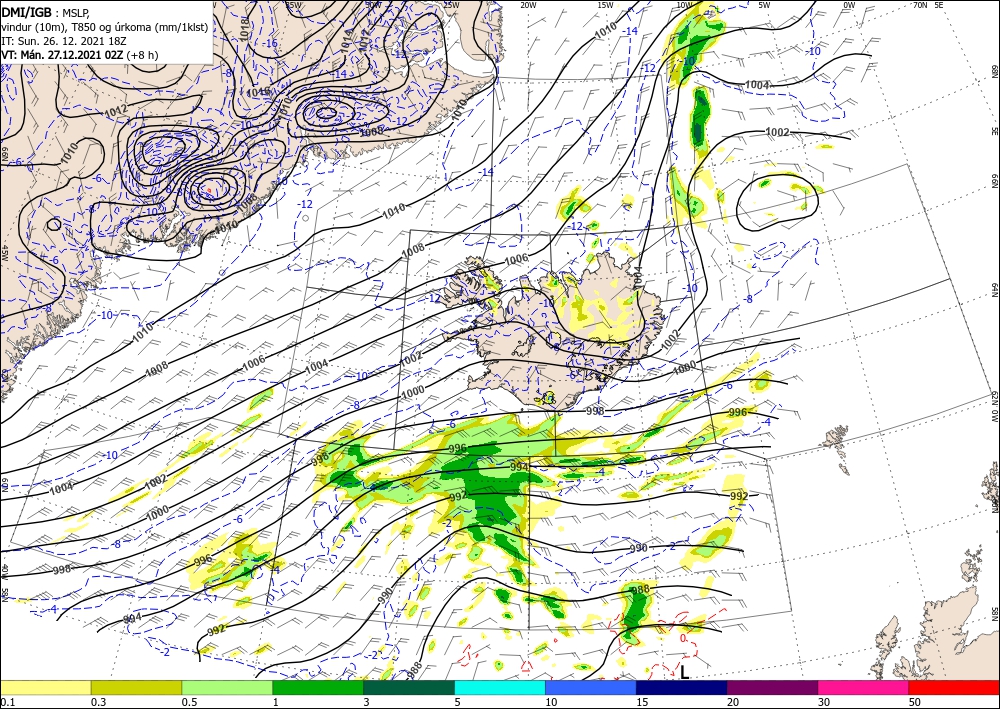The height and width of the screenshot is (709, 1000).
Task: Pick the dark green 3–5 legend swatch
Action: click(x=409, y=687)
